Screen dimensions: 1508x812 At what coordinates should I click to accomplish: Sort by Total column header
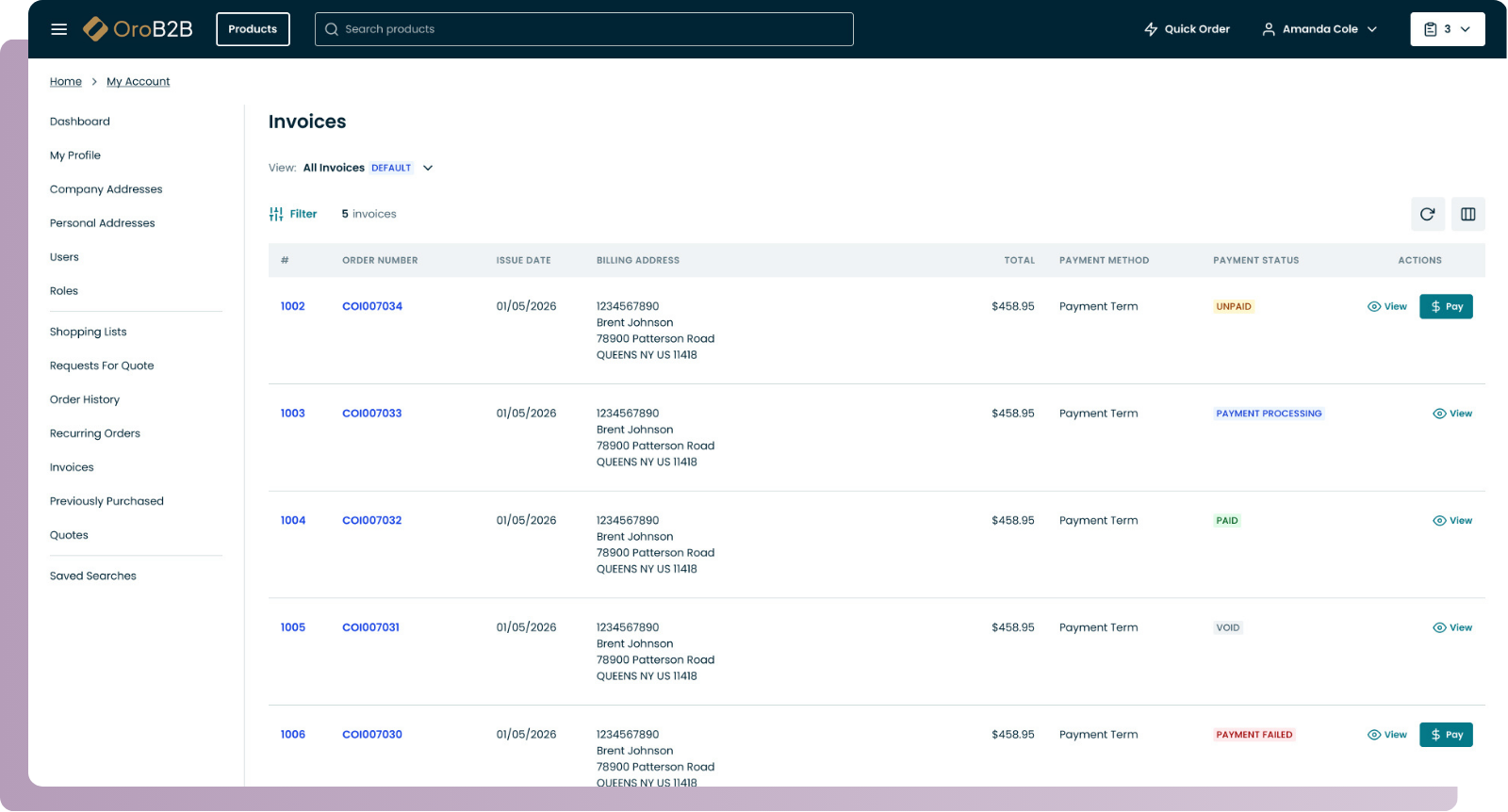click(1019, 260)
